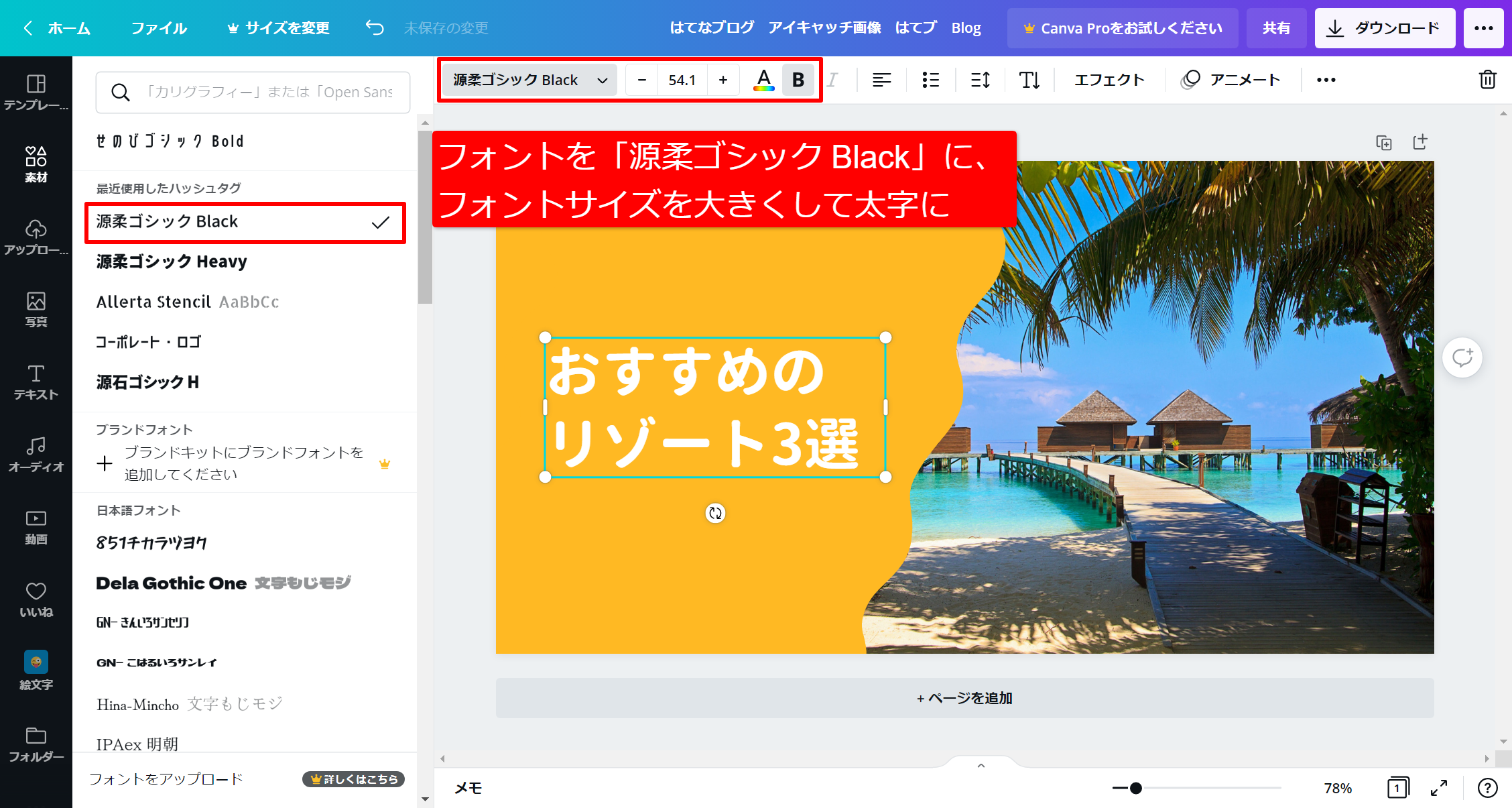Open the 写真 photos panel

coord(36,309)
